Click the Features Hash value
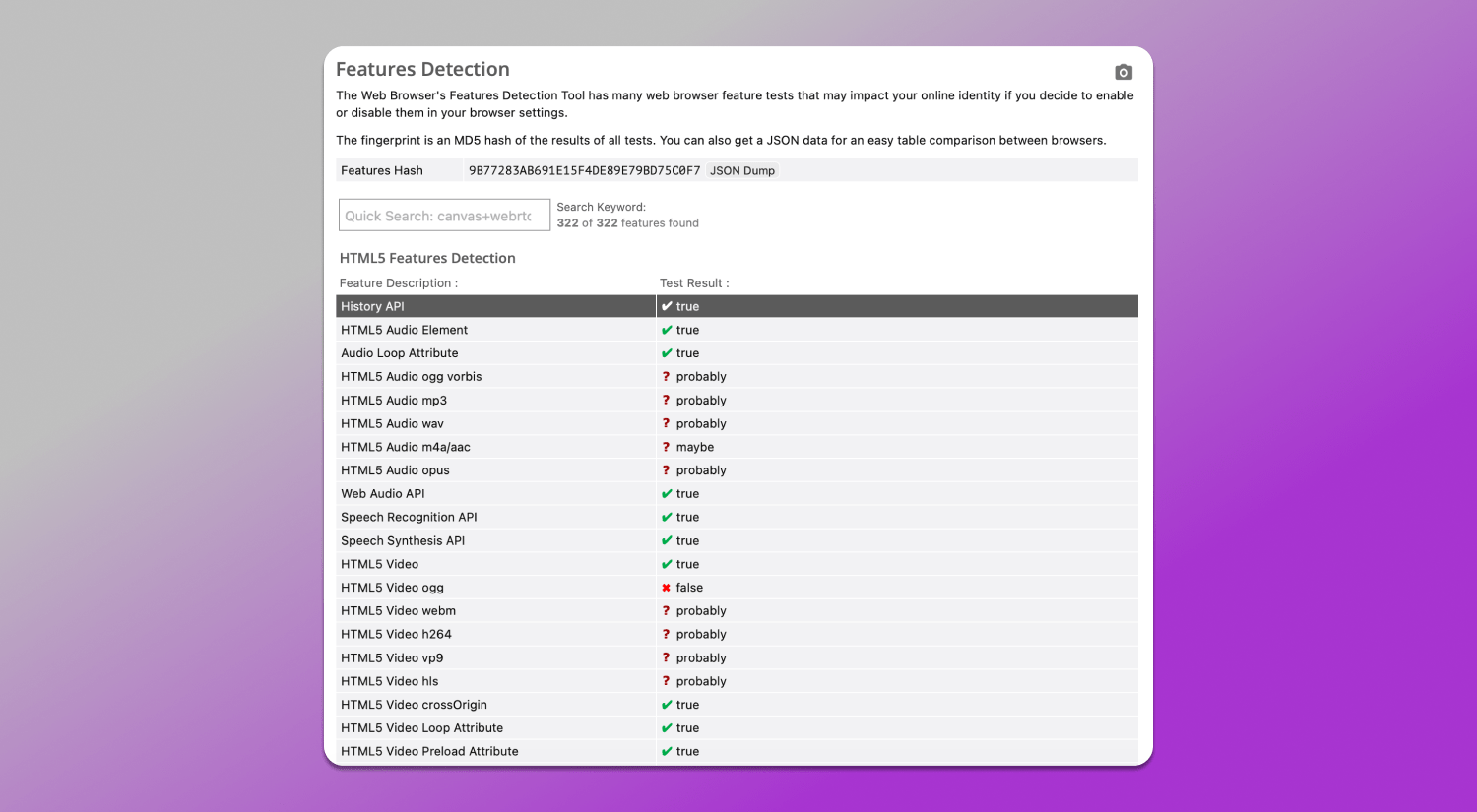Viewport: 1477px width, 812px height. (x=583, y=170)
